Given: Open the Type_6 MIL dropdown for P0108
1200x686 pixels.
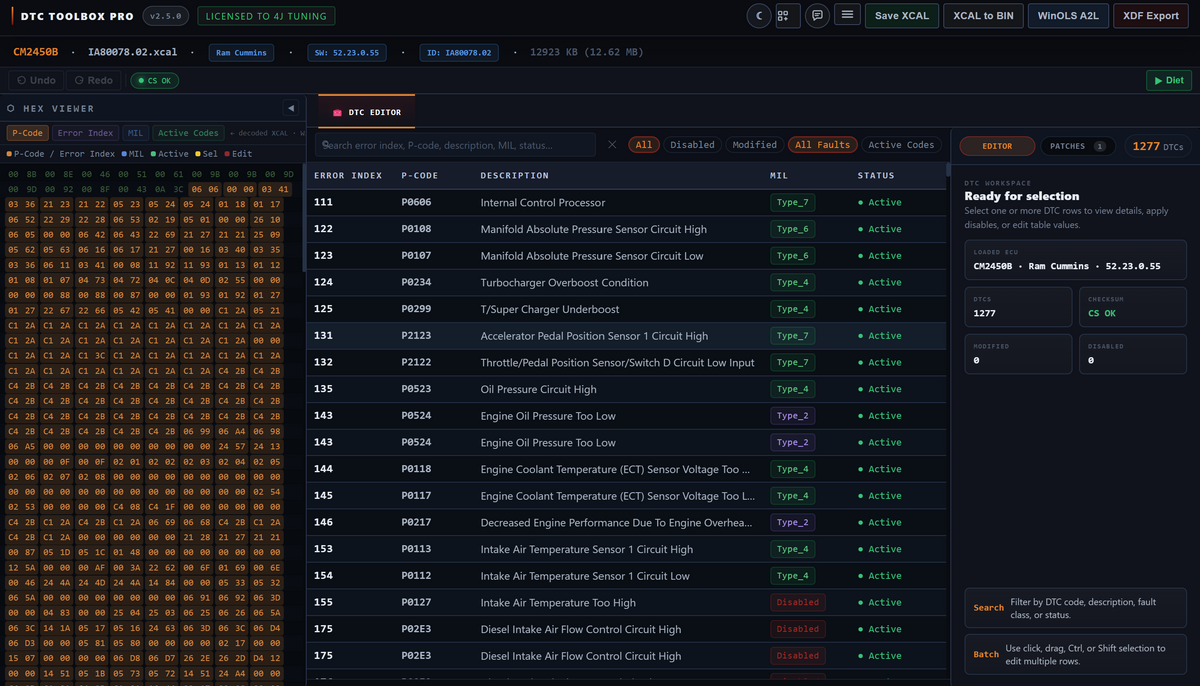Looking at the screenshot, I should coord(792,229).
